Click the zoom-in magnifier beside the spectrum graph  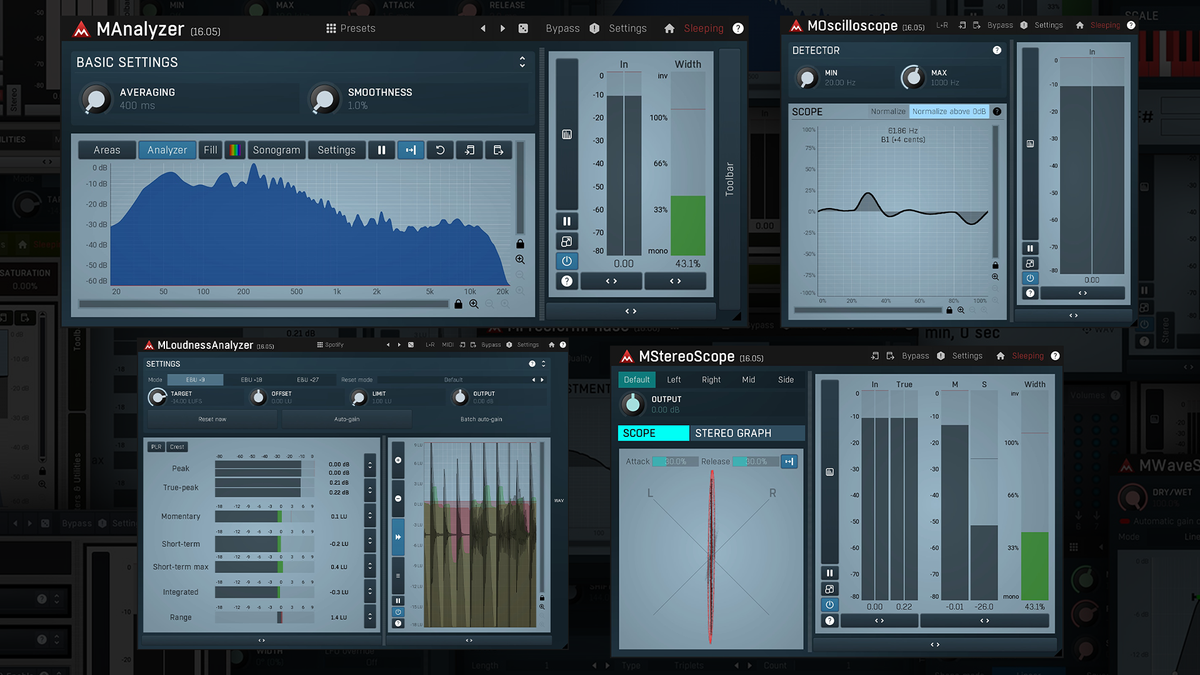click(x=520, y=259)
